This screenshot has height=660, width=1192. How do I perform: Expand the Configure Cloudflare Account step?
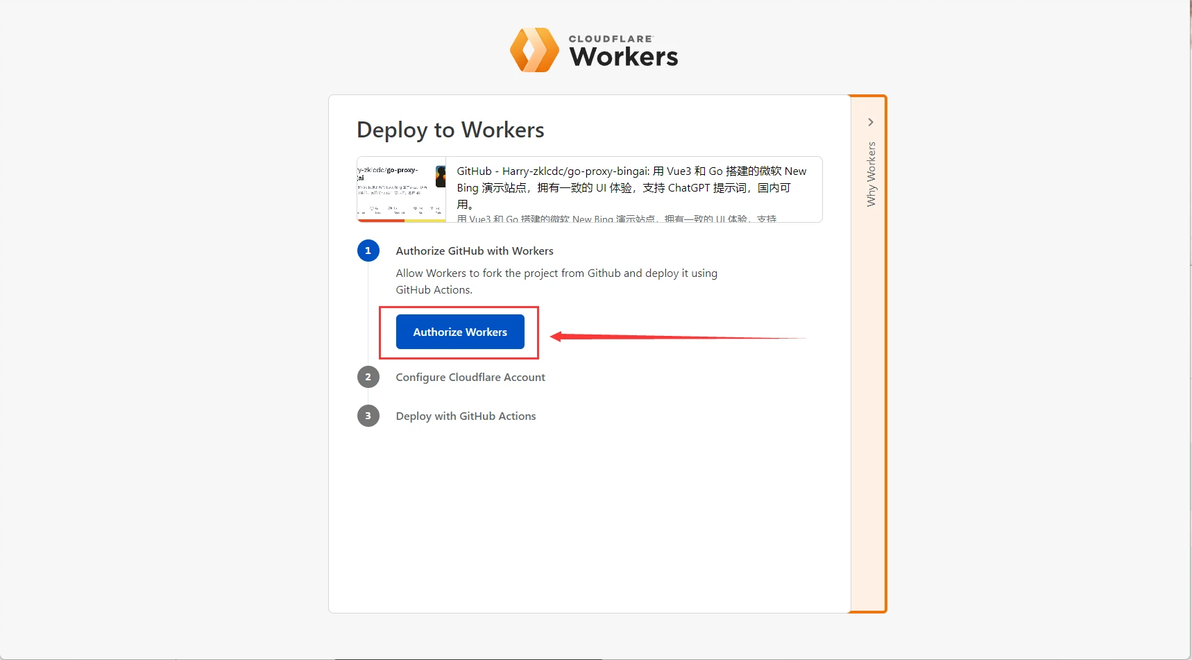471,377
